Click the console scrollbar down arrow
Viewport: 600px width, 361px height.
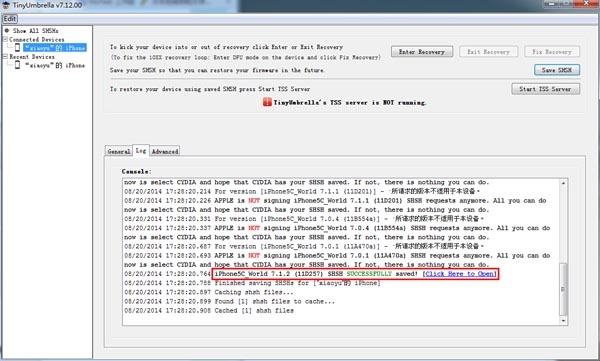click(563, 321)
